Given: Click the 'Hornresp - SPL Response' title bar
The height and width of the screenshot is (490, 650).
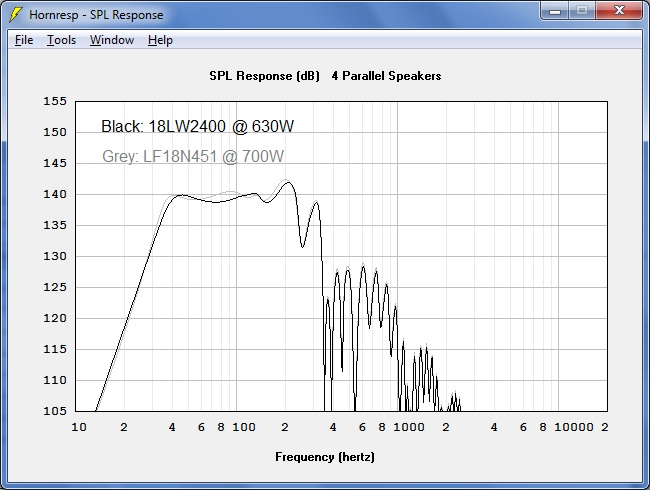Looking at the screenshot, I should tap(96, 15).
